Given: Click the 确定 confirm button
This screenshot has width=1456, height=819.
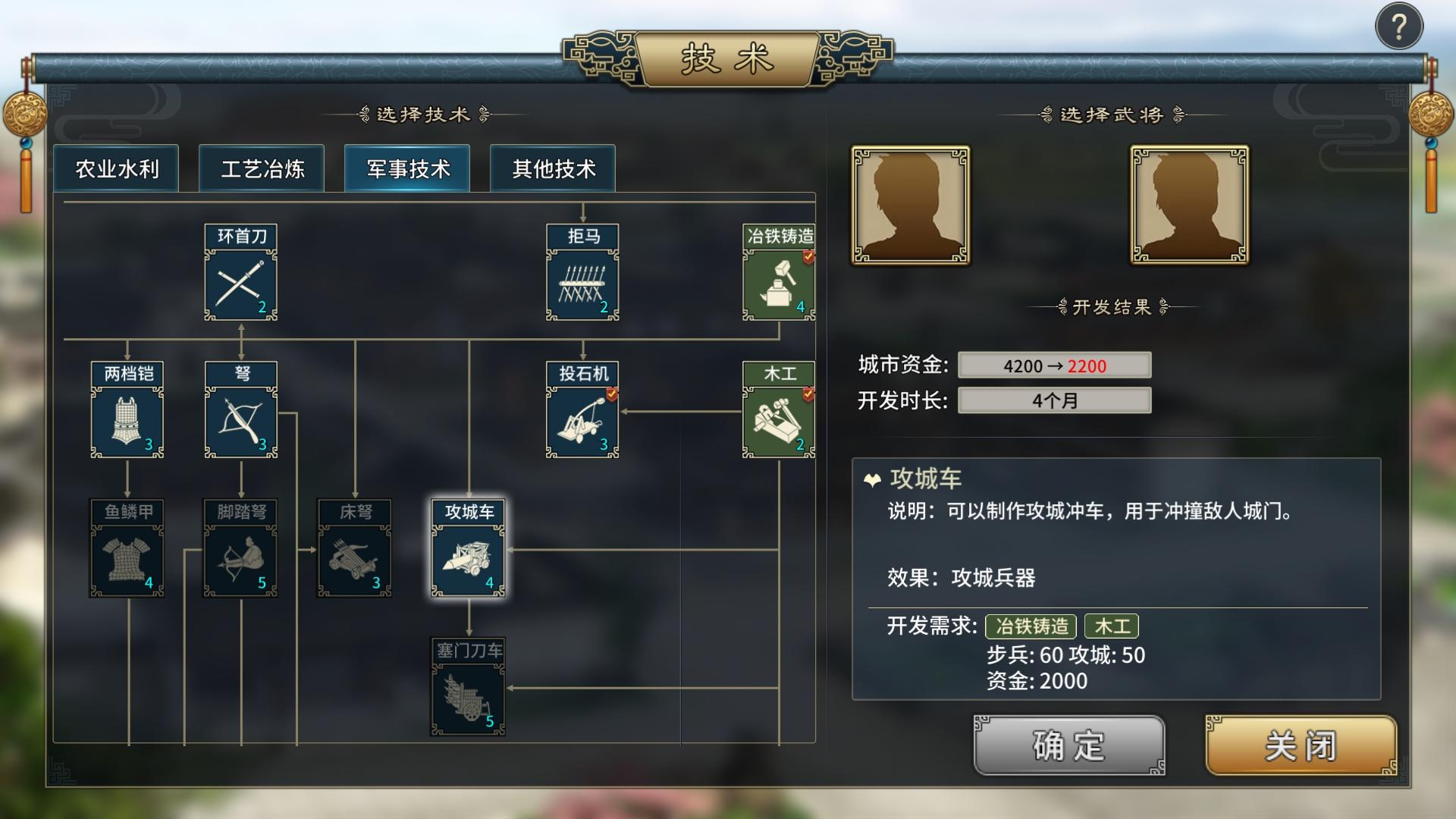Looking at the screenshot, I should [1069, 745].
